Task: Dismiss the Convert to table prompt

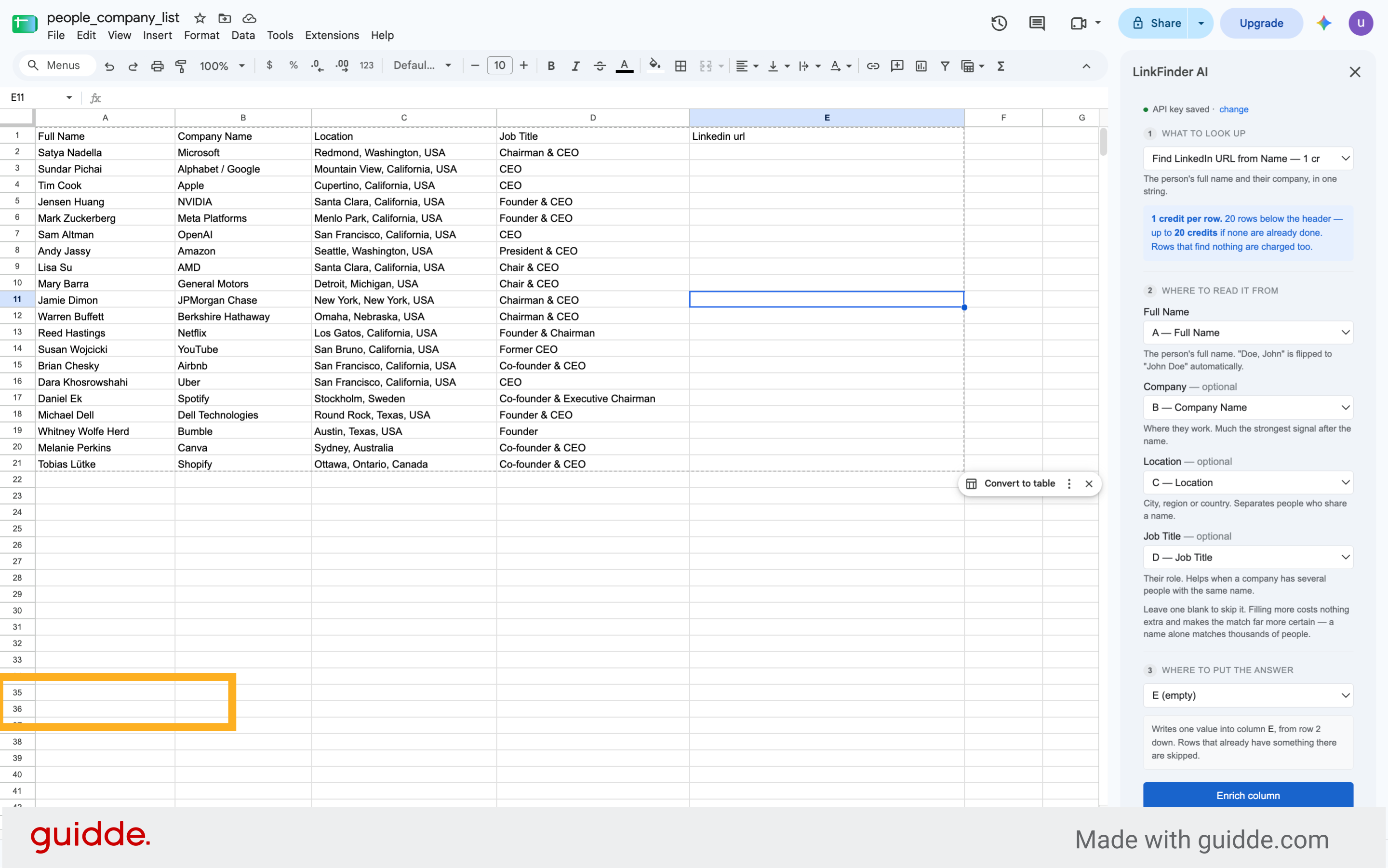Action: pos(1089,483)
